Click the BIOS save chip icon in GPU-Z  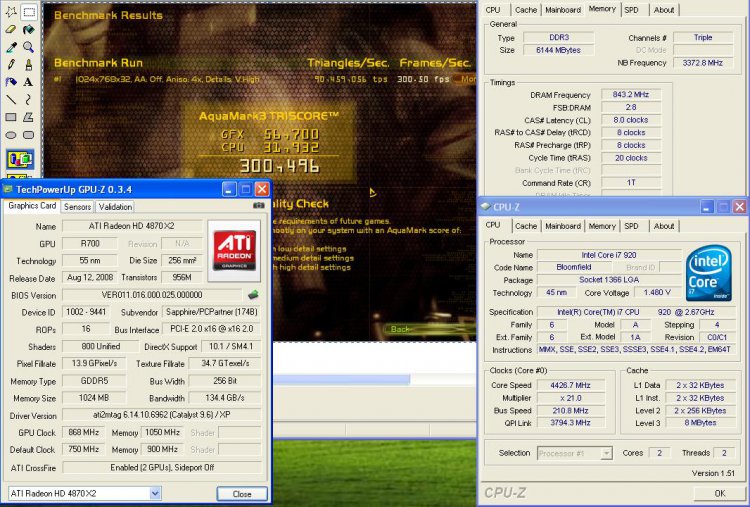[253, 295]
